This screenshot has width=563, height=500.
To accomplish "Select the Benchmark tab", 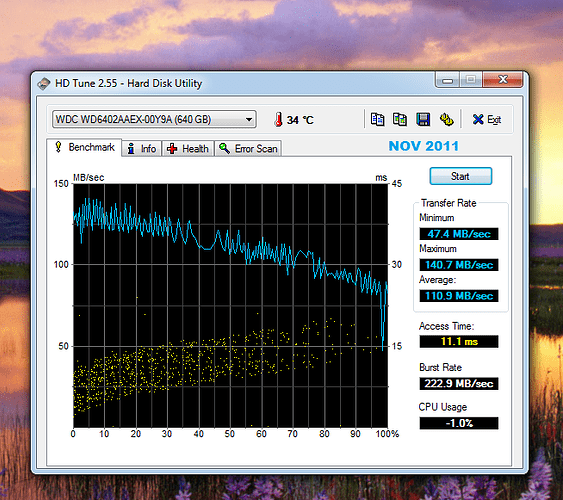I will [84, 148].
